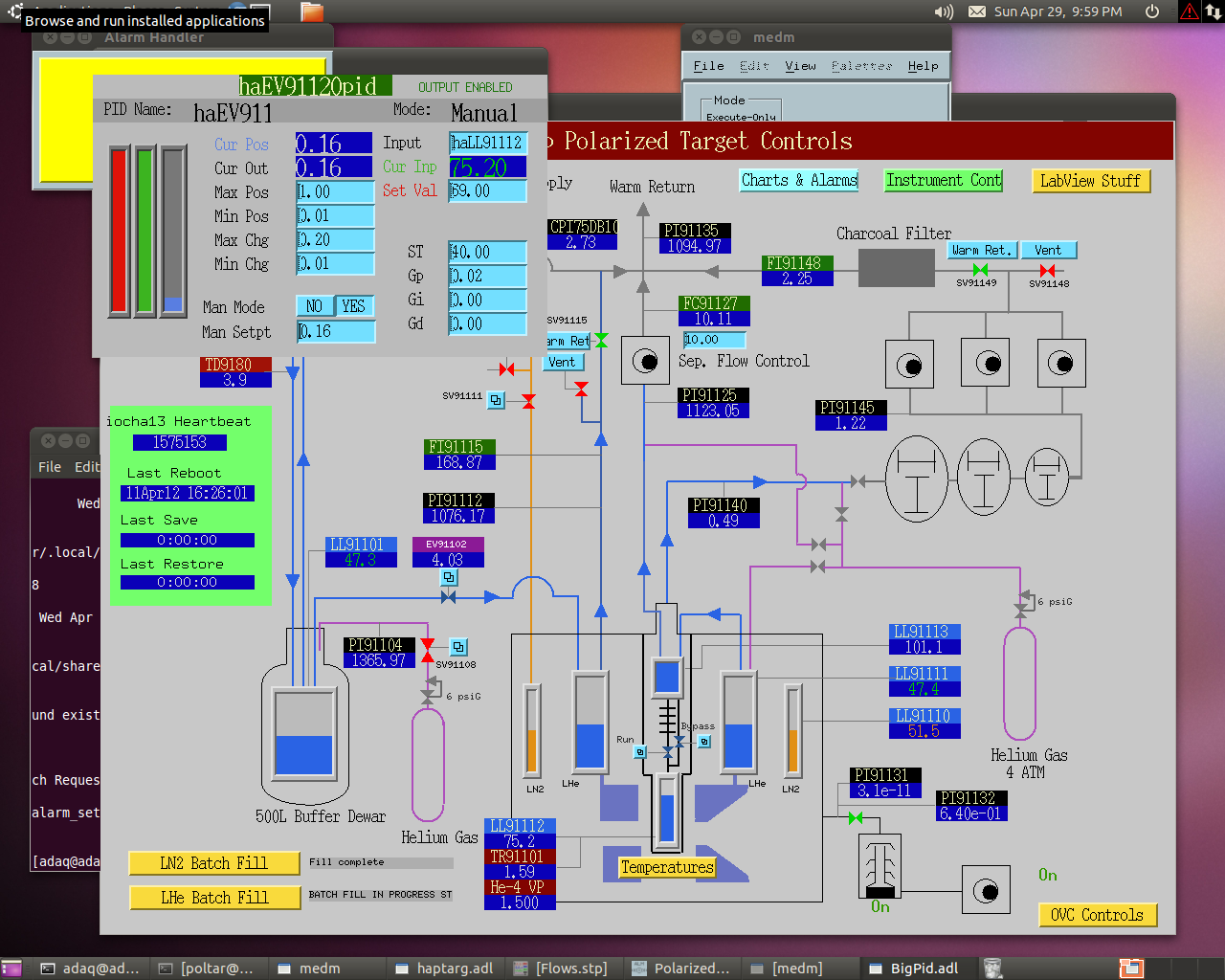This screenshot has height=980, width=1225.
Task: Open the small blue button under EV91102
Action: point(449,577)
